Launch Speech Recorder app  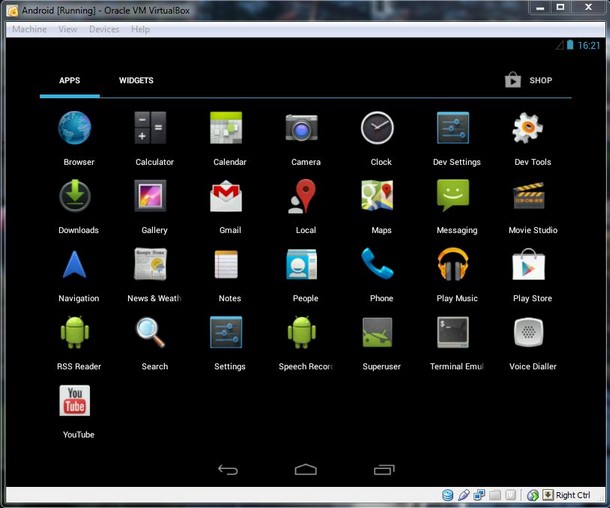[302, 332]
